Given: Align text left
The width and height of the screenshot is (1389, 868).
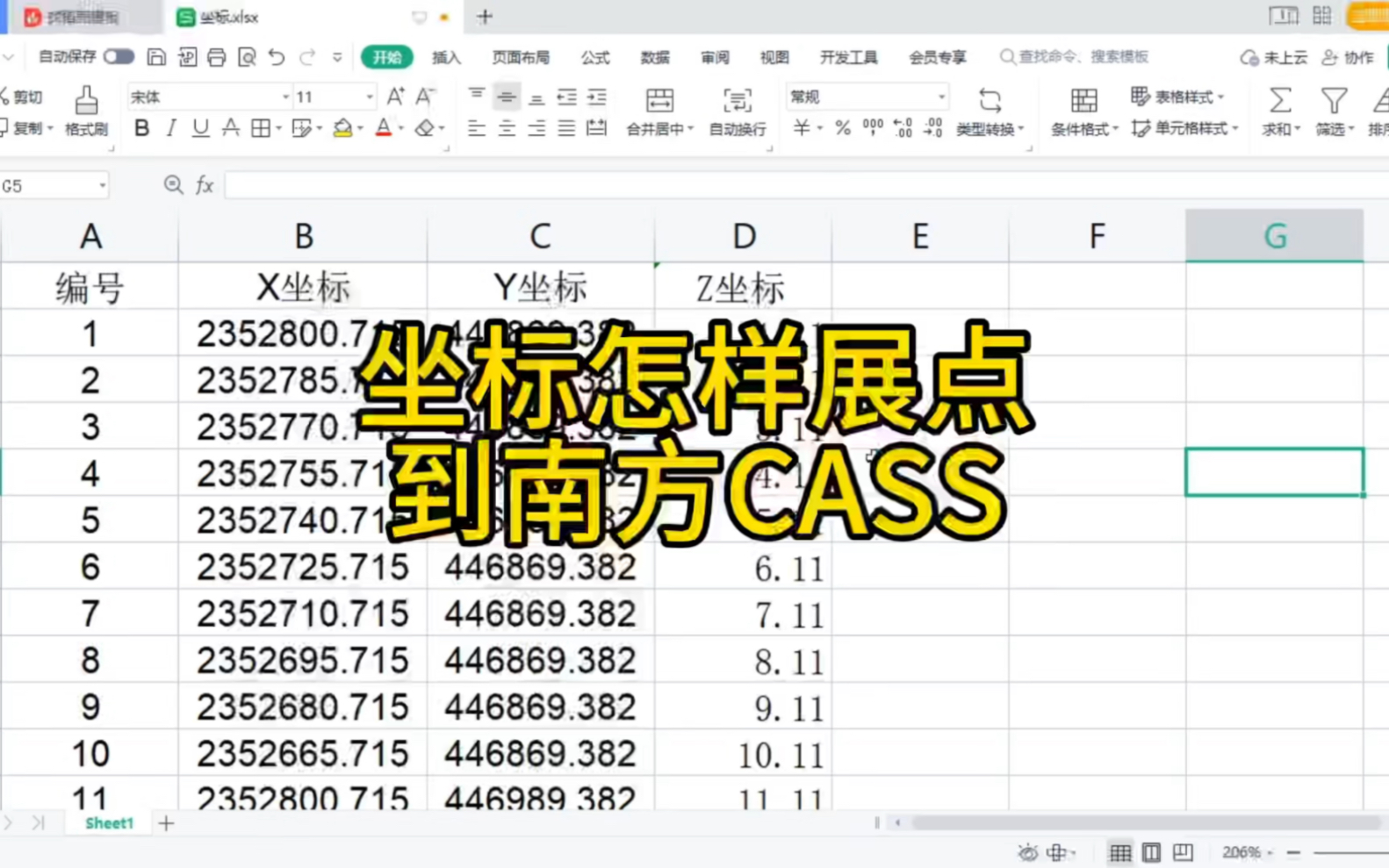Looking at the screenshot, I should (477, 128).
